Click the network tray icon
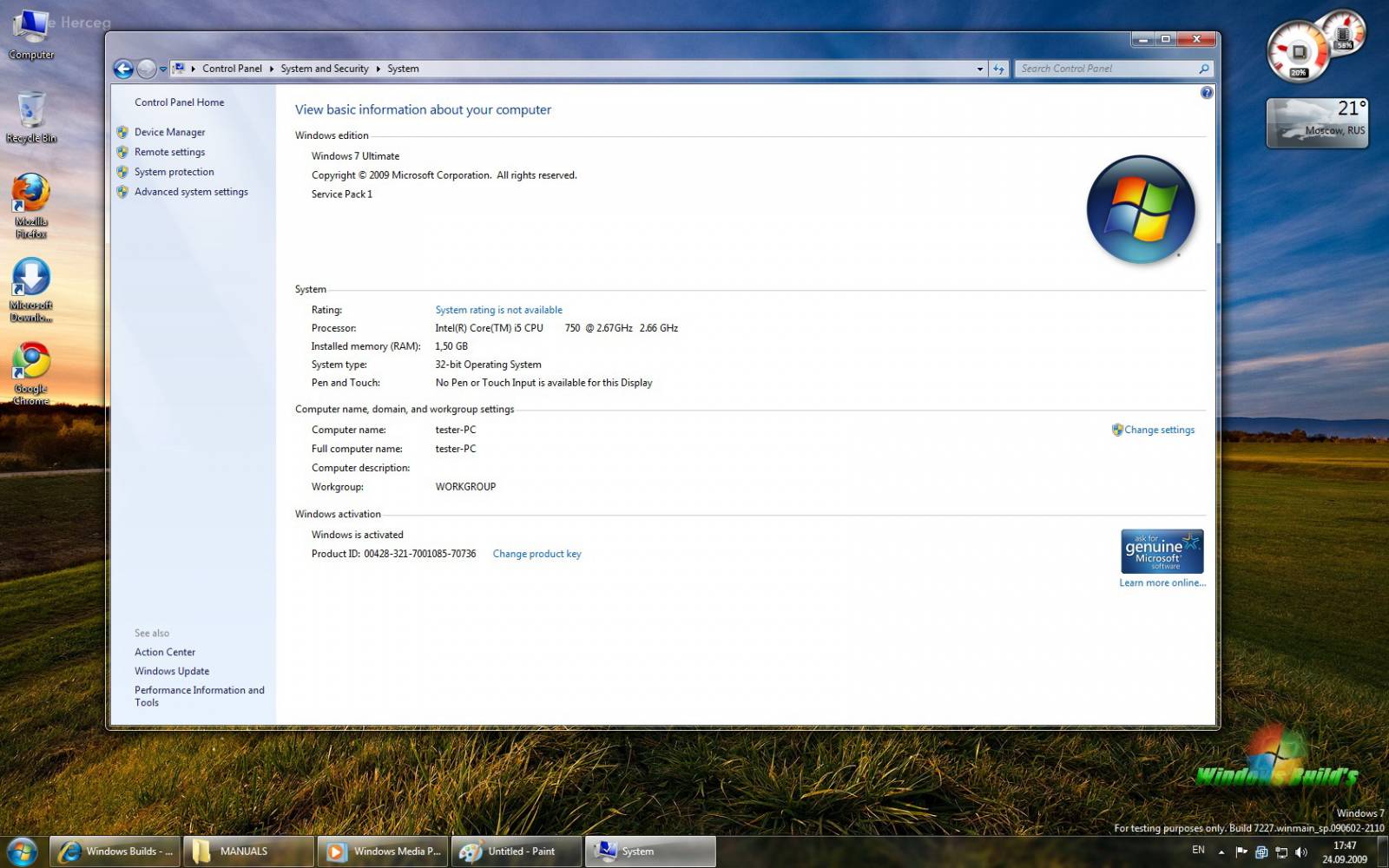 point(1281,852)
